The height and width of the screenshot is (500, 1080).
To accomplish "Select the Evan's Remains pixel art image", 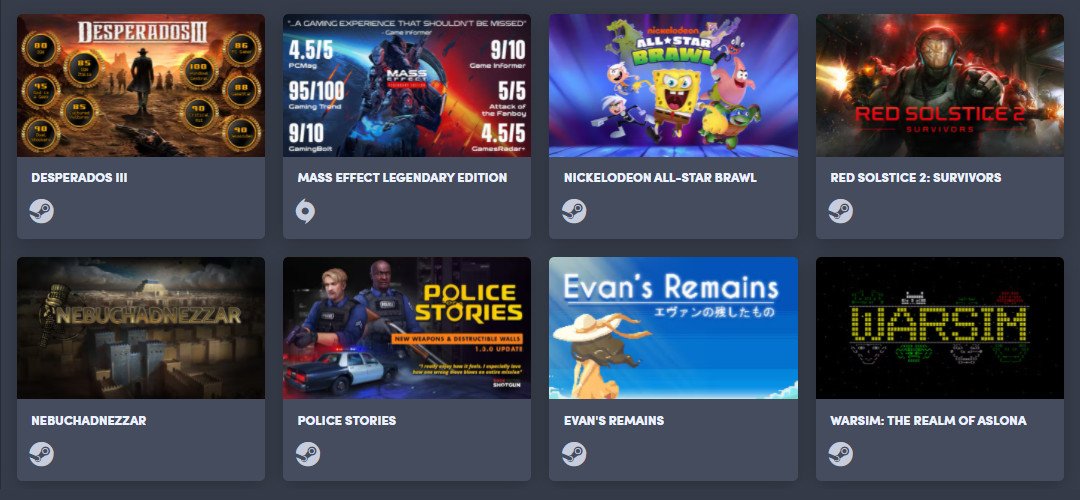I will pos(673,328).
